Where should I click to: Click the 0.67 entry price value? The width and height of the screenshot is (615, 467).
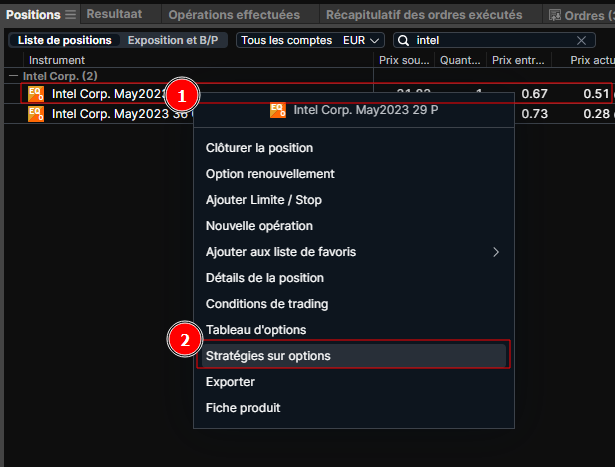534,94
